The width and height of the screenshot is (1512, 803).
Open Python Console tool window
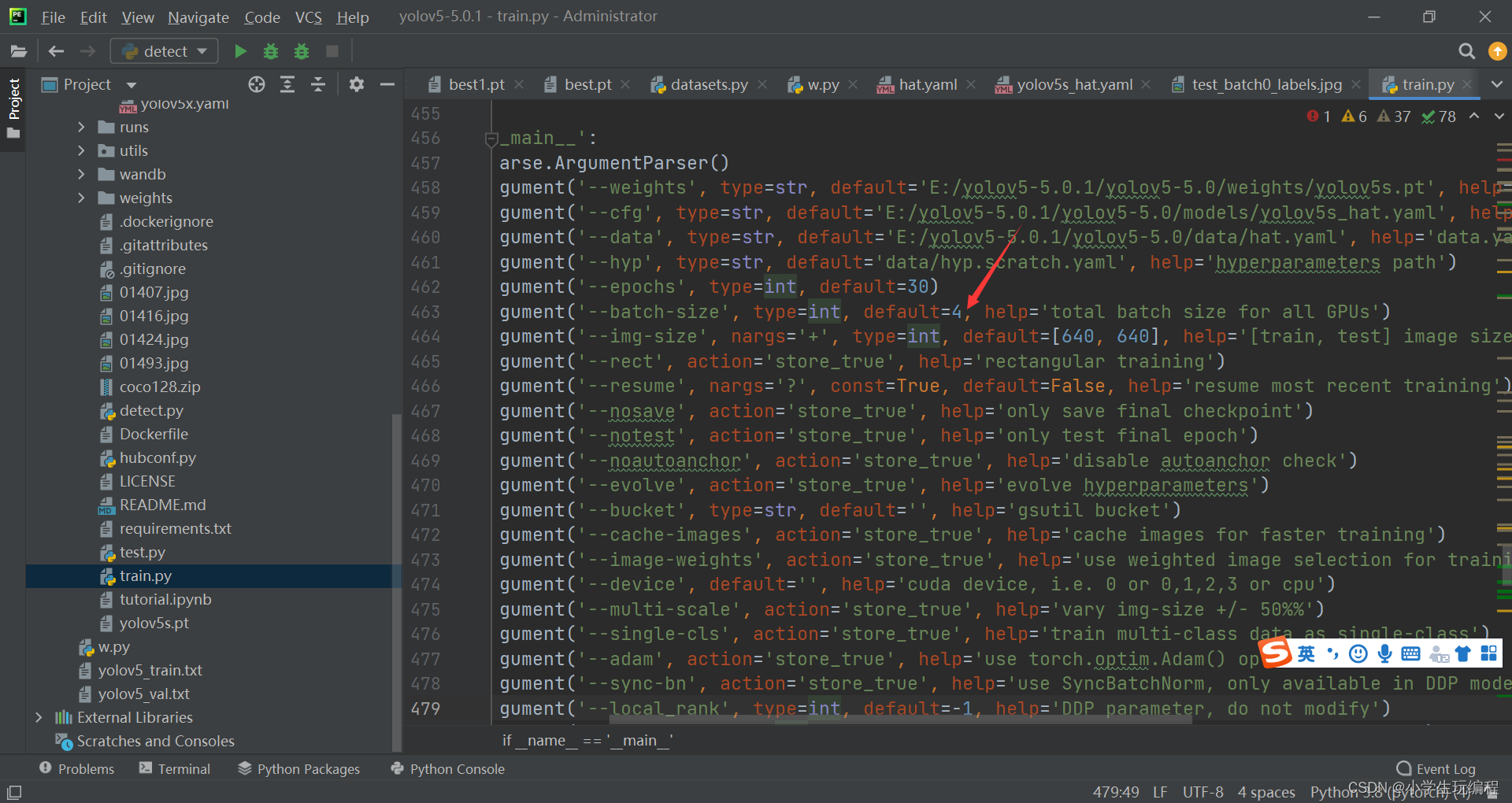[x=448, y=768]
